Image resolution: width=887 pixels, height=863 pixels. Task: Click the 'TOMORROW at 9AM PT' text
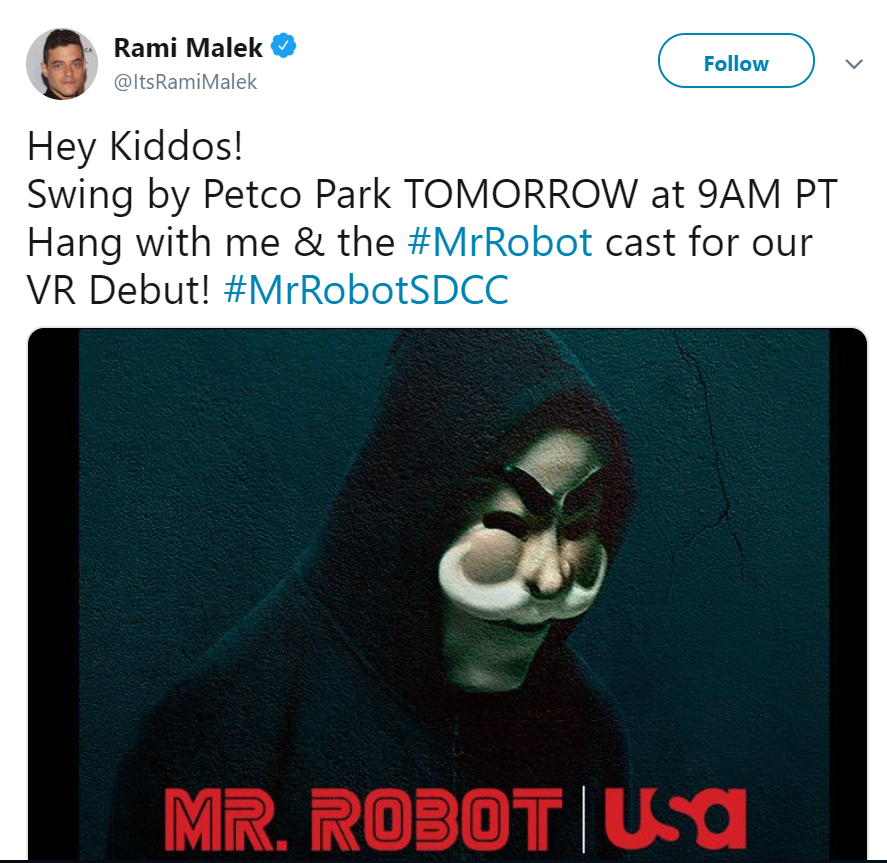coord(621,195)
